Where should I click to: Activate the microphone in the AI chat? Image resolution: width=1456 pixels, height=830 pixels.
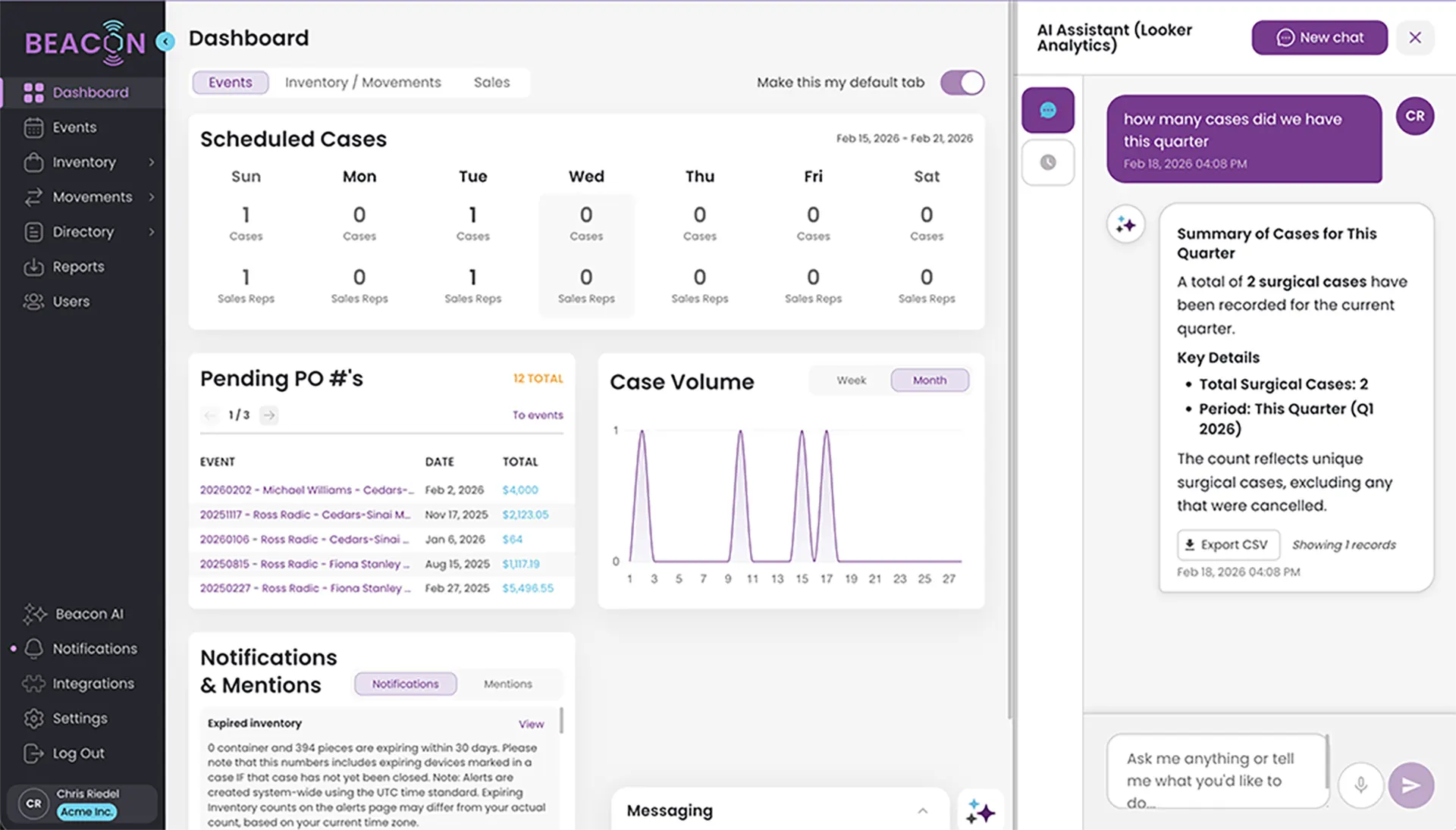coord(1361,786)
